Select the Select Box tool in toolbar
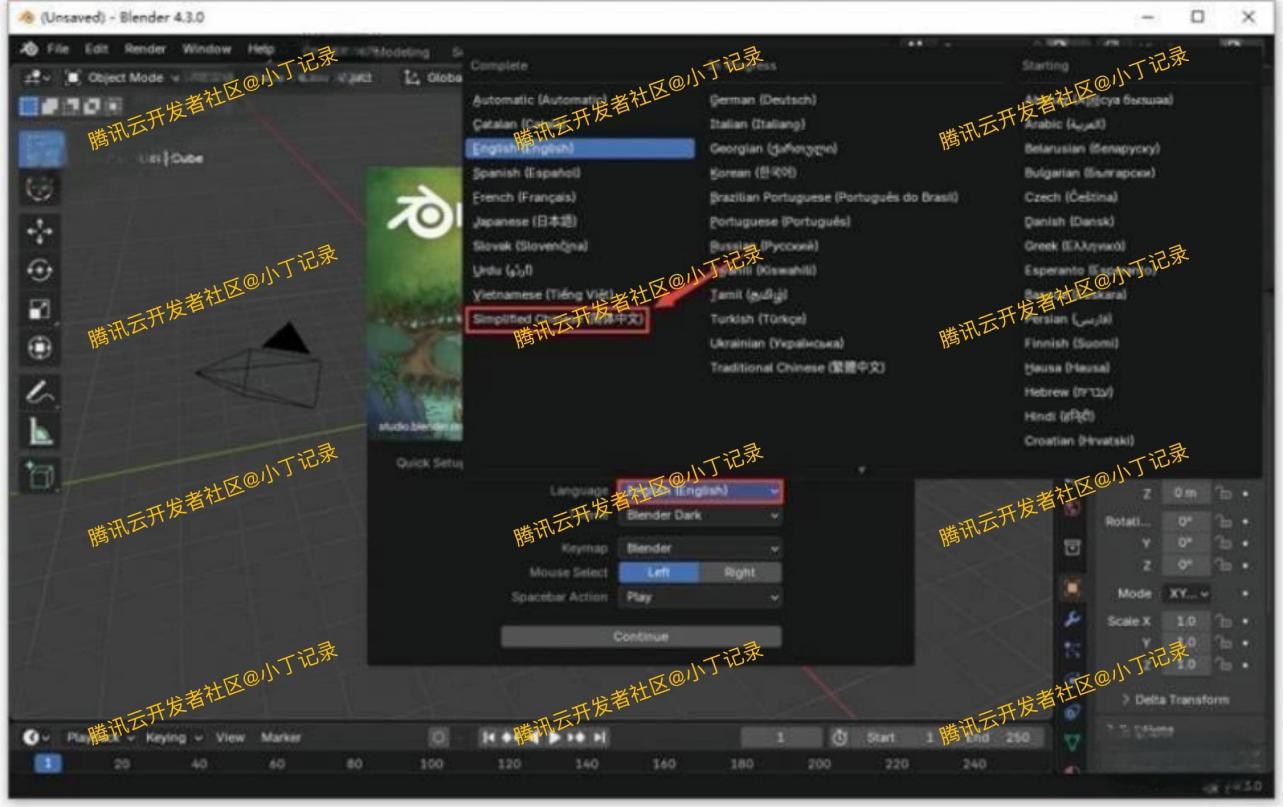 [41, 148]
